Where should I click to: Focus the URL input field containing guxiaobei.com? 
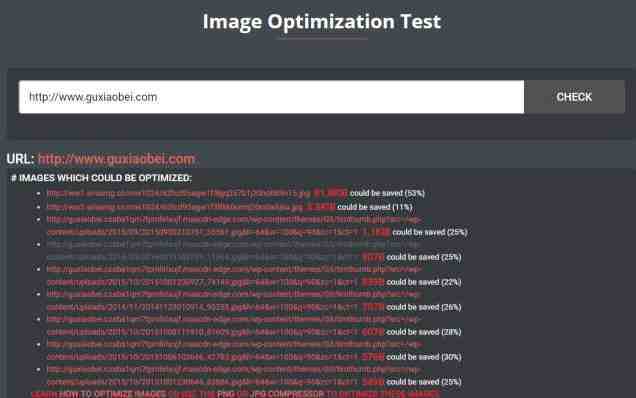coord(271,97)
